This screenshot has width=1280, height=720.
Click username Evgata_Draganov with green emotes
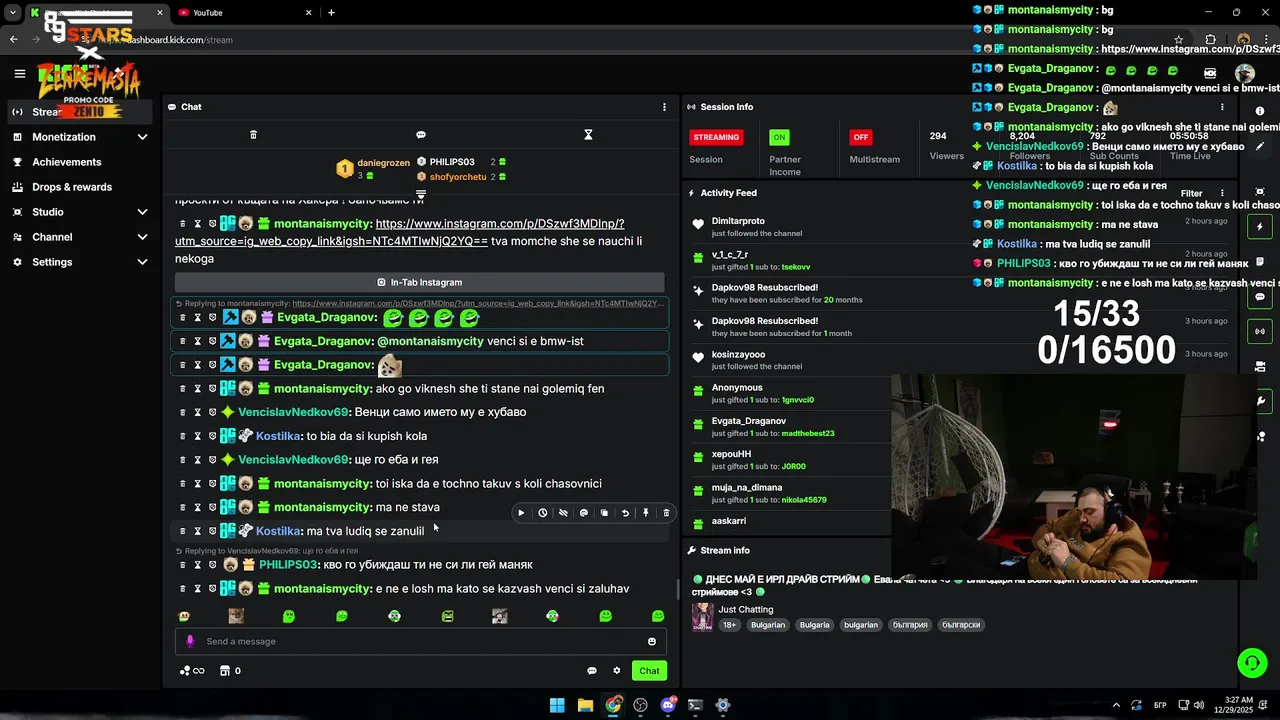pyautogui.click(x=326, y=318)
